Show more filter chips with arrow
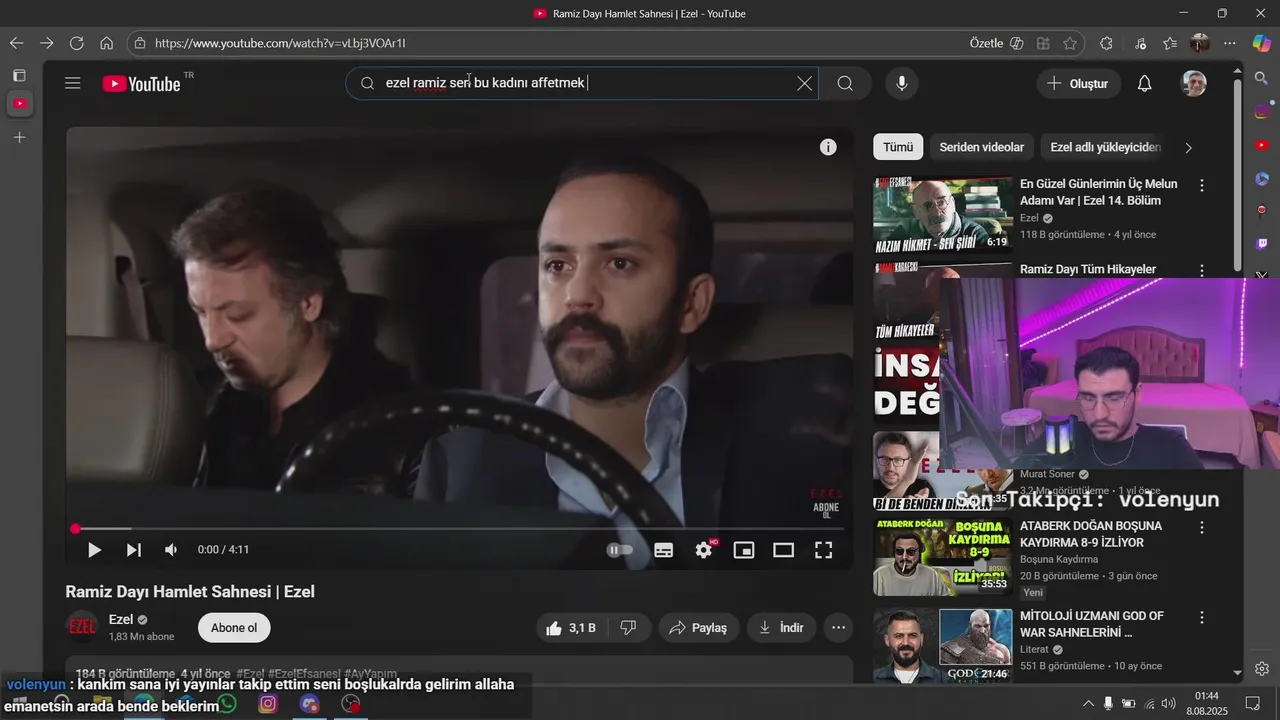Viewport: 1280px width, 720px height. [x=1188, y=148]
